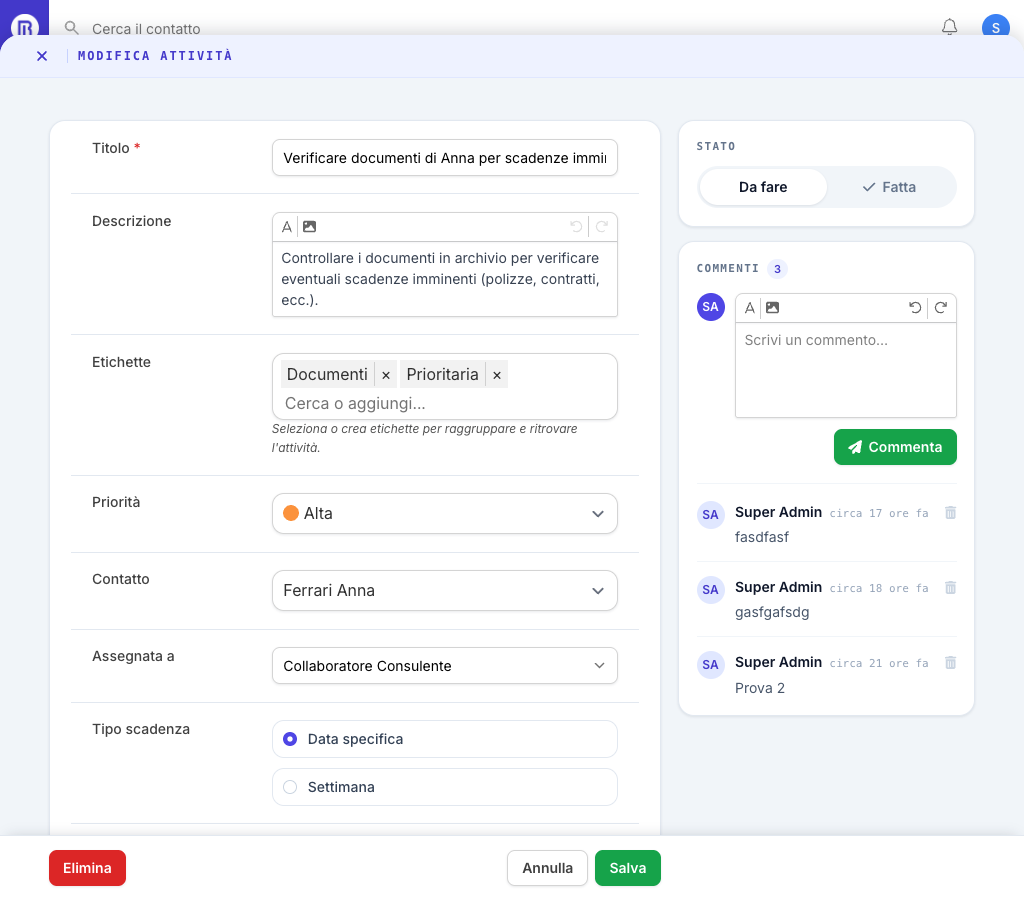
Task: Mark the activity as Fatta
Action: coord(889,187)
